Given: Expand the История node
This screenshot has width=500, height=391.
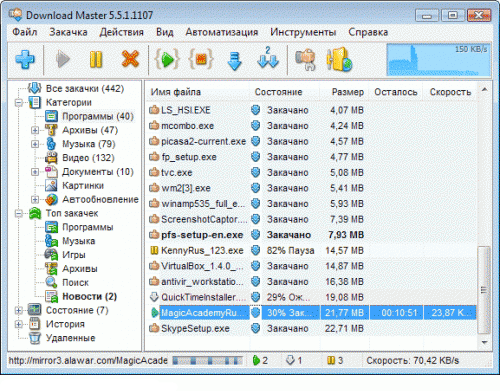Looking at the screenshot, I should coord(19,324).
